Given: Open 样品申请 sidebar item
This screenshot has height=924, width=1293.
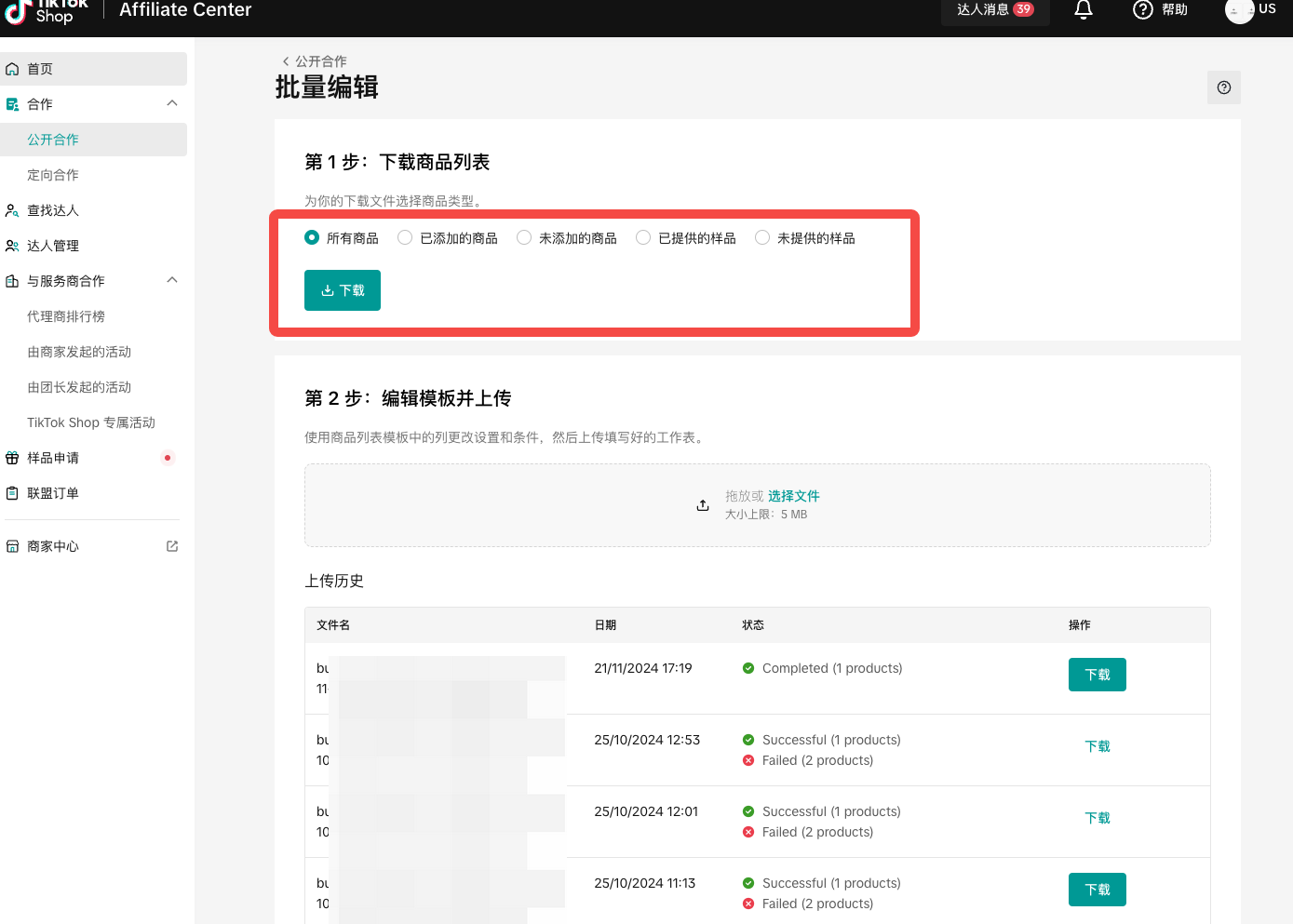Looking at the screenshot, I should tap(53, 458).
